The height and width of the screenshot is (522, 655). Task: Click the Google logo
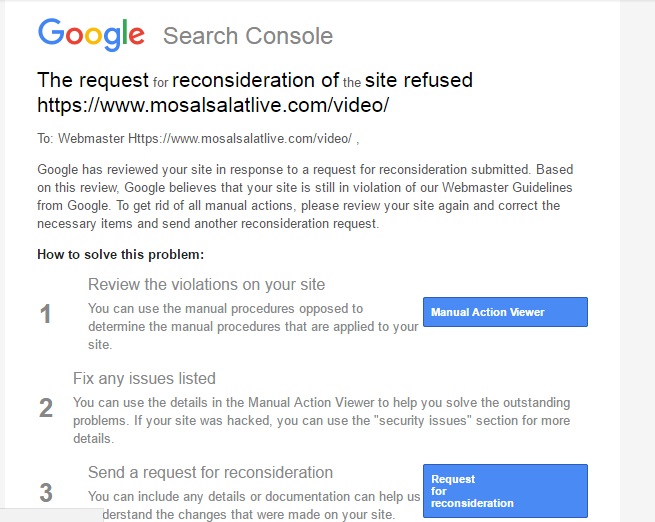91,35
